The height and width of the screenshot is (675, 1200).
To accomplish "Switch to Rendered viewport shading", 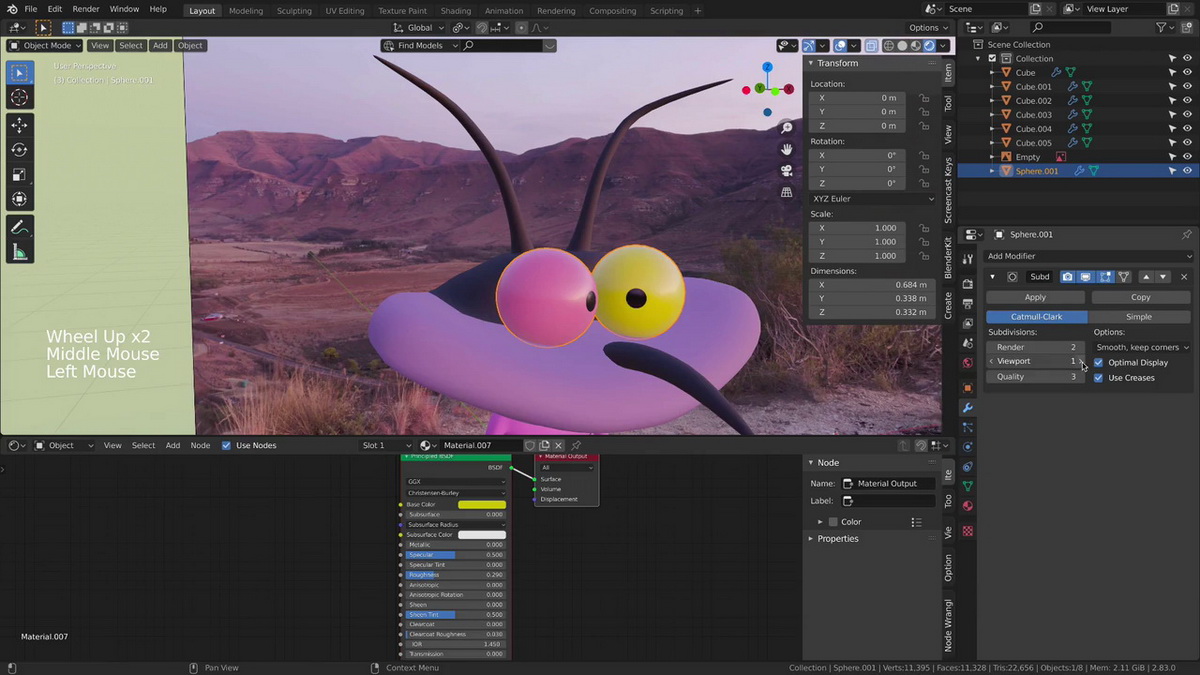I will tap(930, 45).
